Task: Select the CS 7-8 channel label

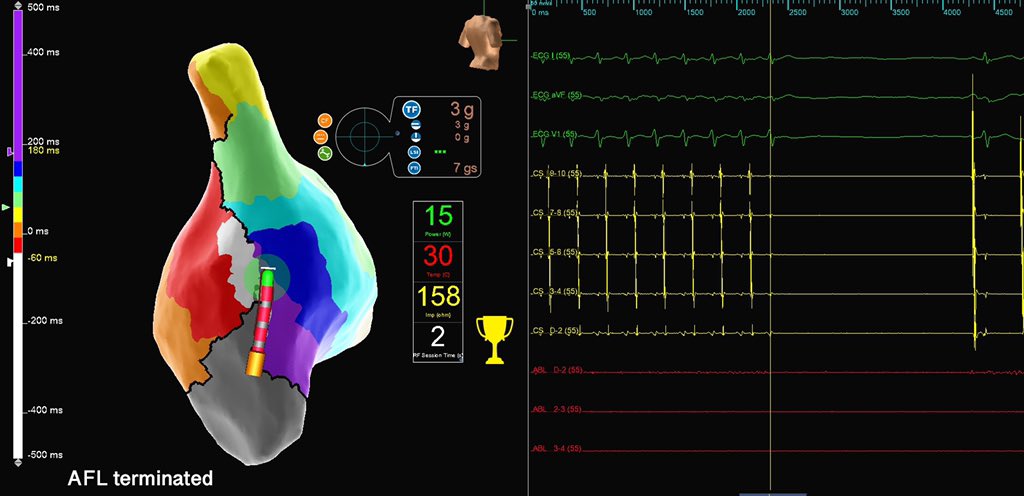Action: (556, 213)
